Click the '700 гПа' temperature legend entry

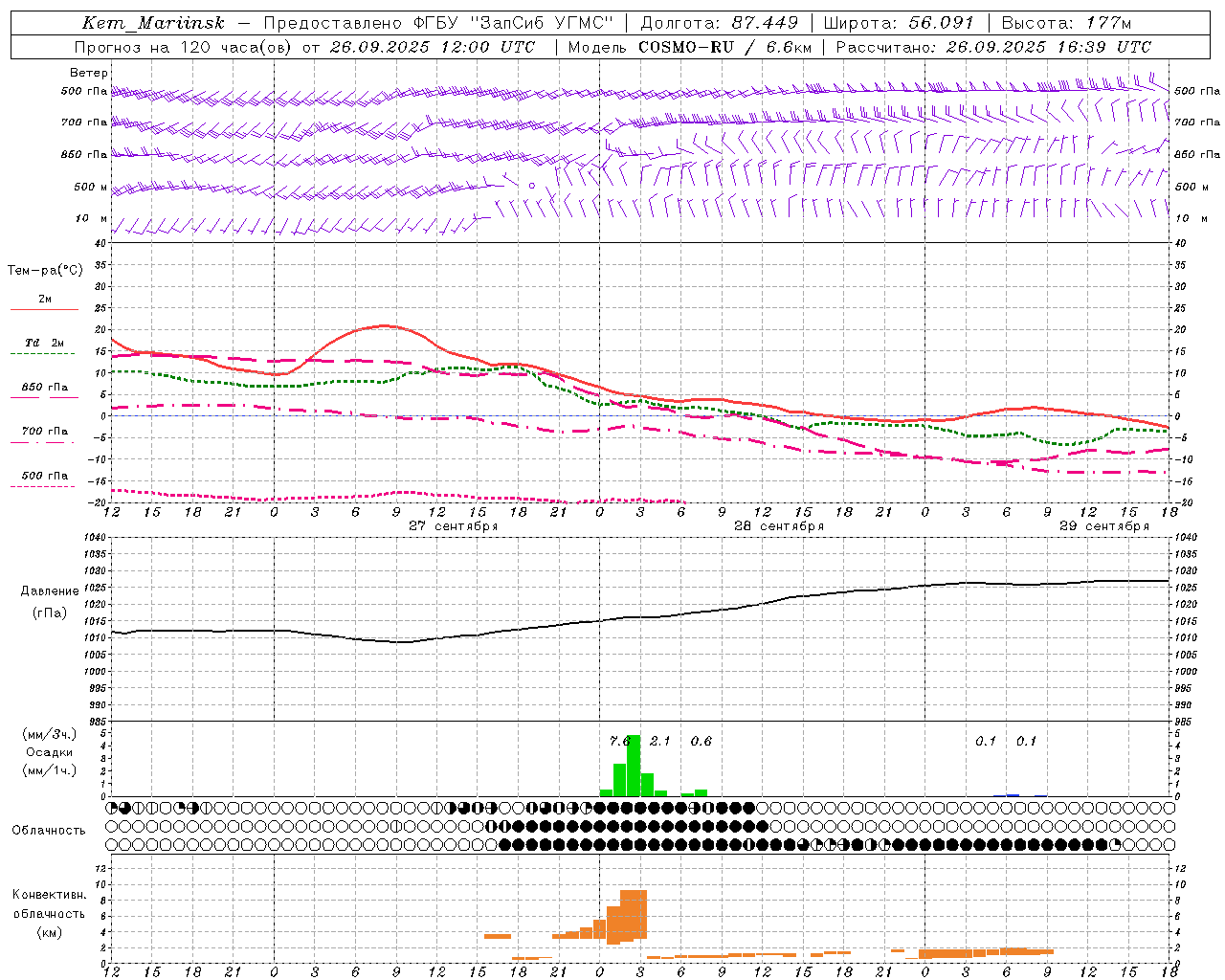pyautogui.click(x=45, y=431)
